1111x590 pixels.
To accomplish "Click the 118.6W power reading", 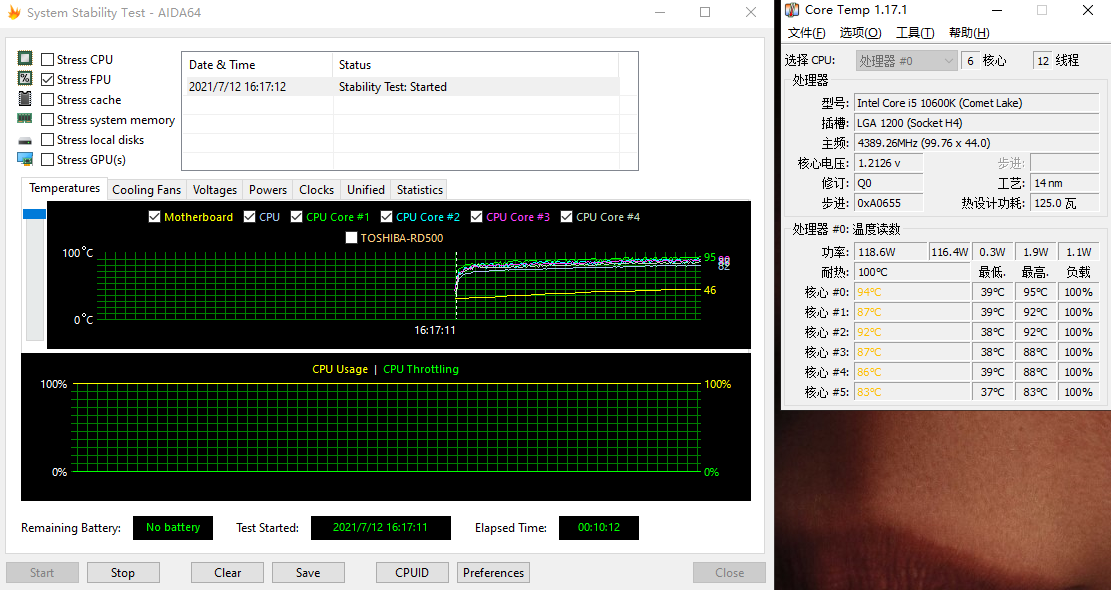I will click(891, 251).
